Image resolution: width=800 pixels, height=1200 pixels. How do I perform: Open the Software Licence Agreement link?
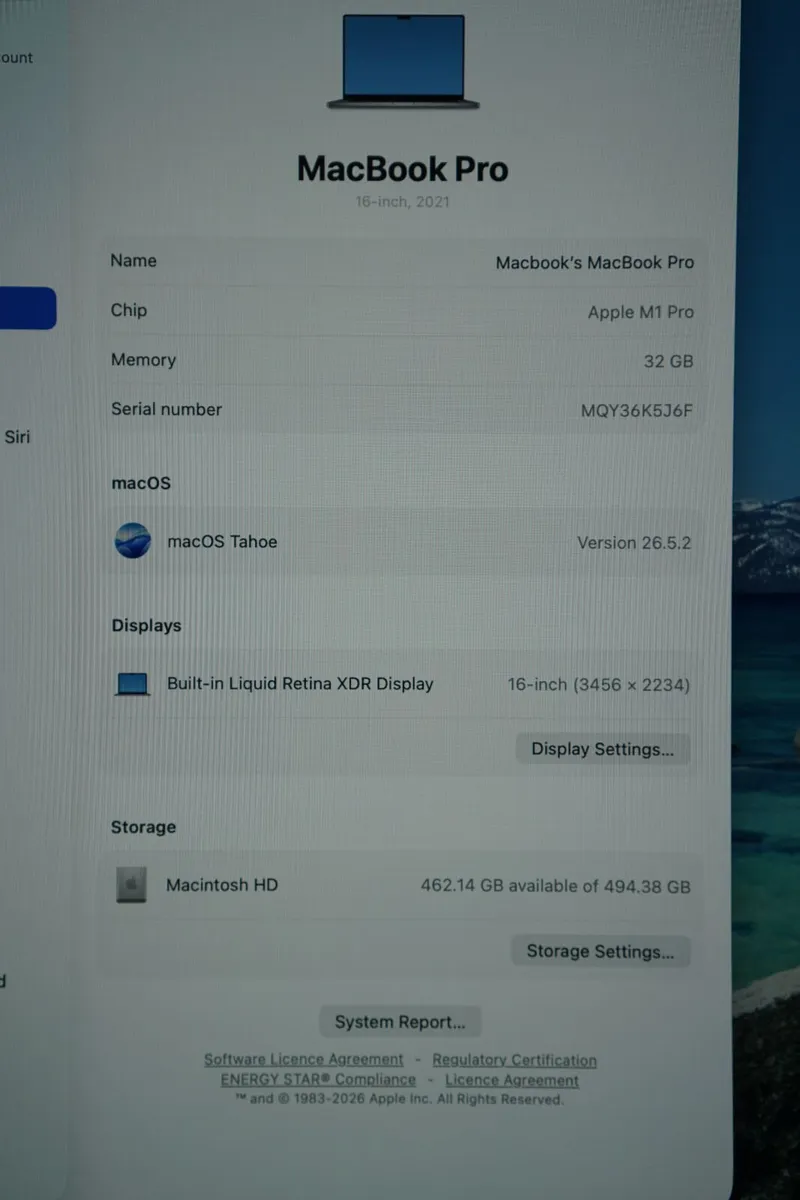tap(304, 1059)
